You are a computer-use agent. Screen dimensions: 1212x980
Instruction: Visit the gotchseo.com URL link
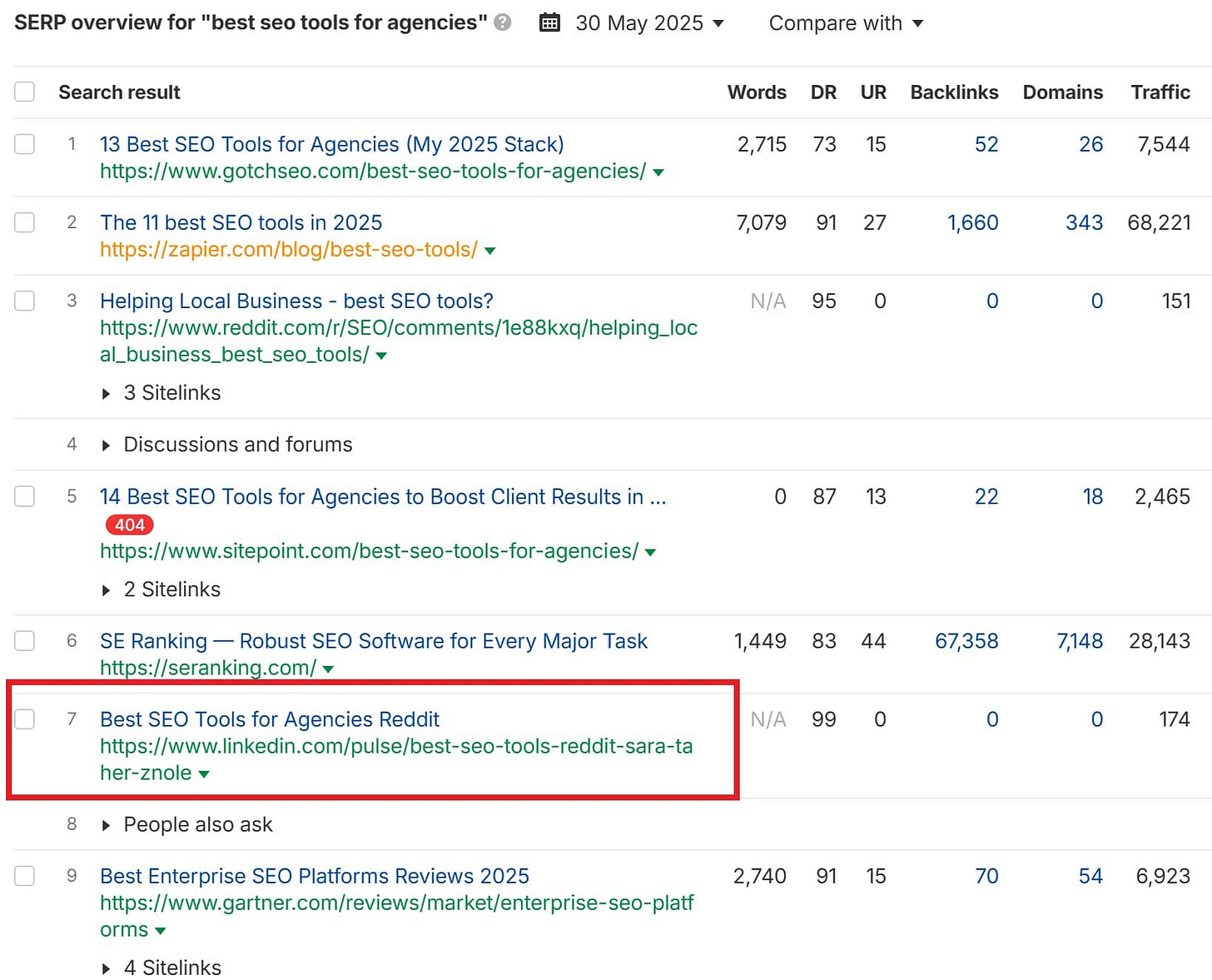point(373,171)
